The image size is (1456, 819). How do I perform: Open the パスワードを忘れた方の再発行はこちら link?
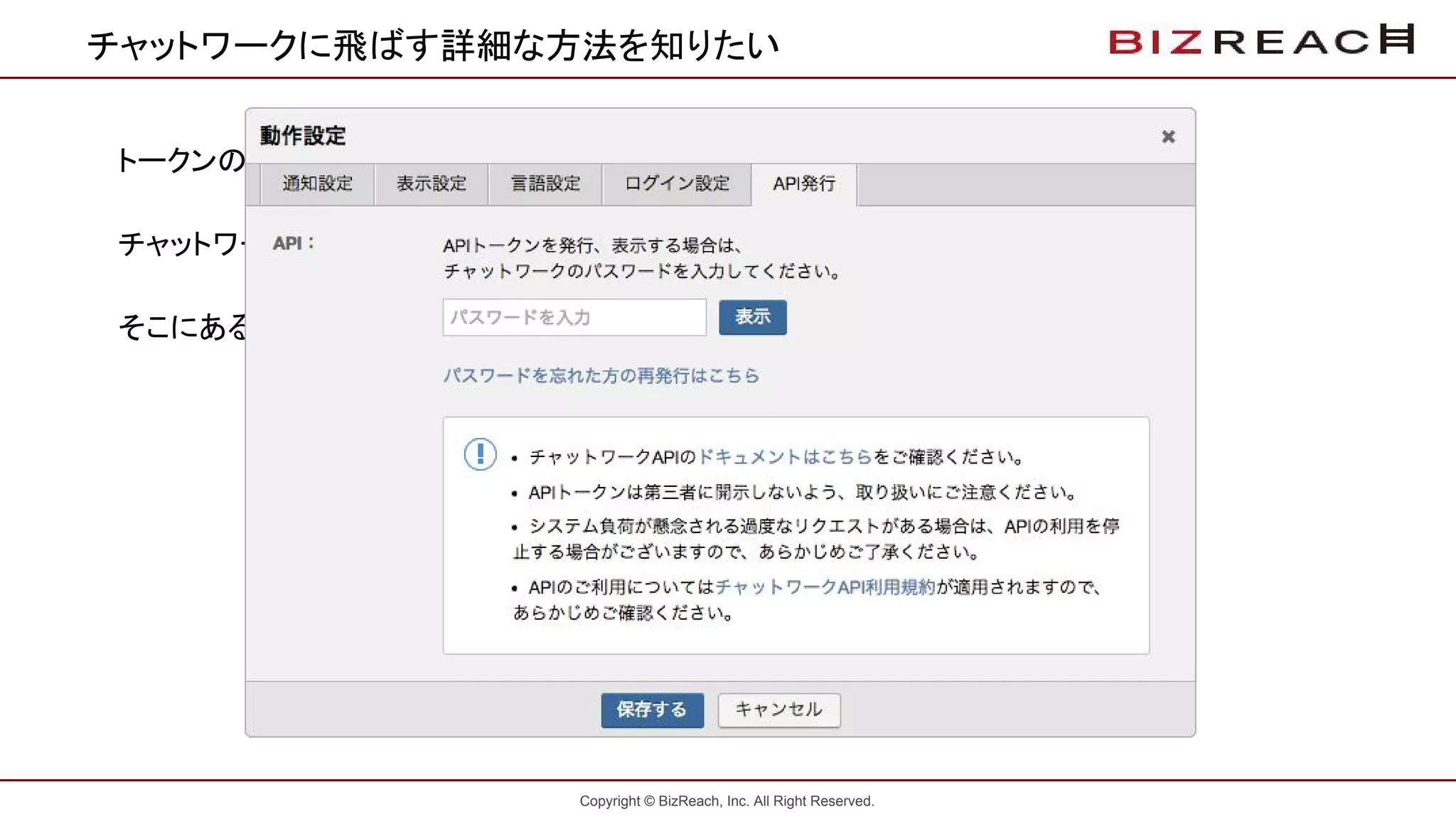(x=601, y=375)
